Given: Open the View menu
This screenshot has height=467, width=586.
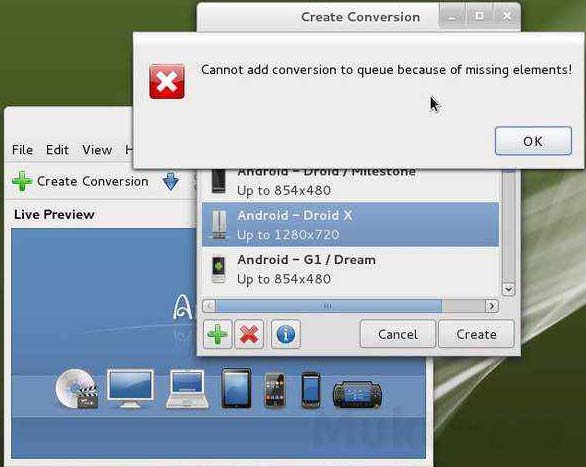Looking at the screenshot, I should 97,150.
